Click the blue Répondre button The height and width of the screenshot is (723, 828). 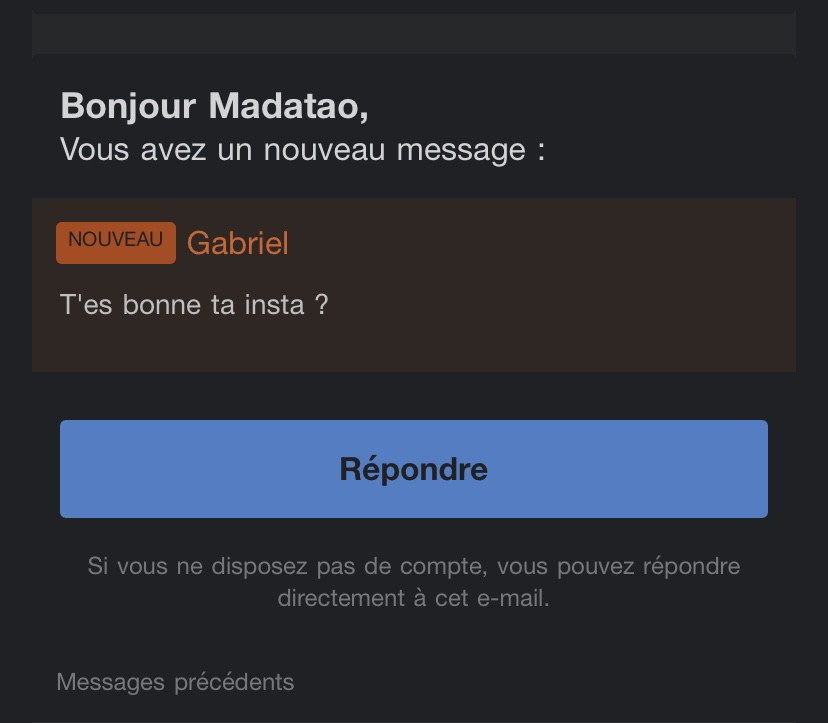point(413,469)
